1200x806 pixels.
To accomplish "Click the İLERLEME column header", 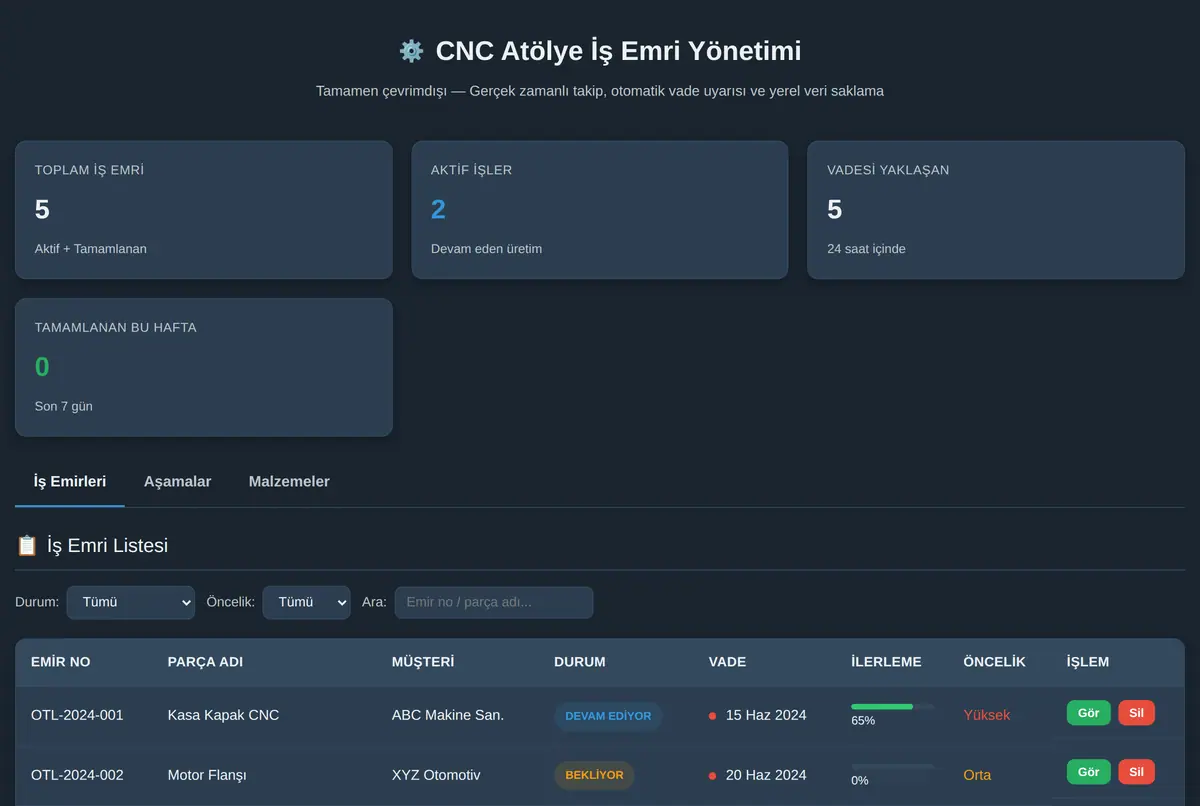I will 886,662.
